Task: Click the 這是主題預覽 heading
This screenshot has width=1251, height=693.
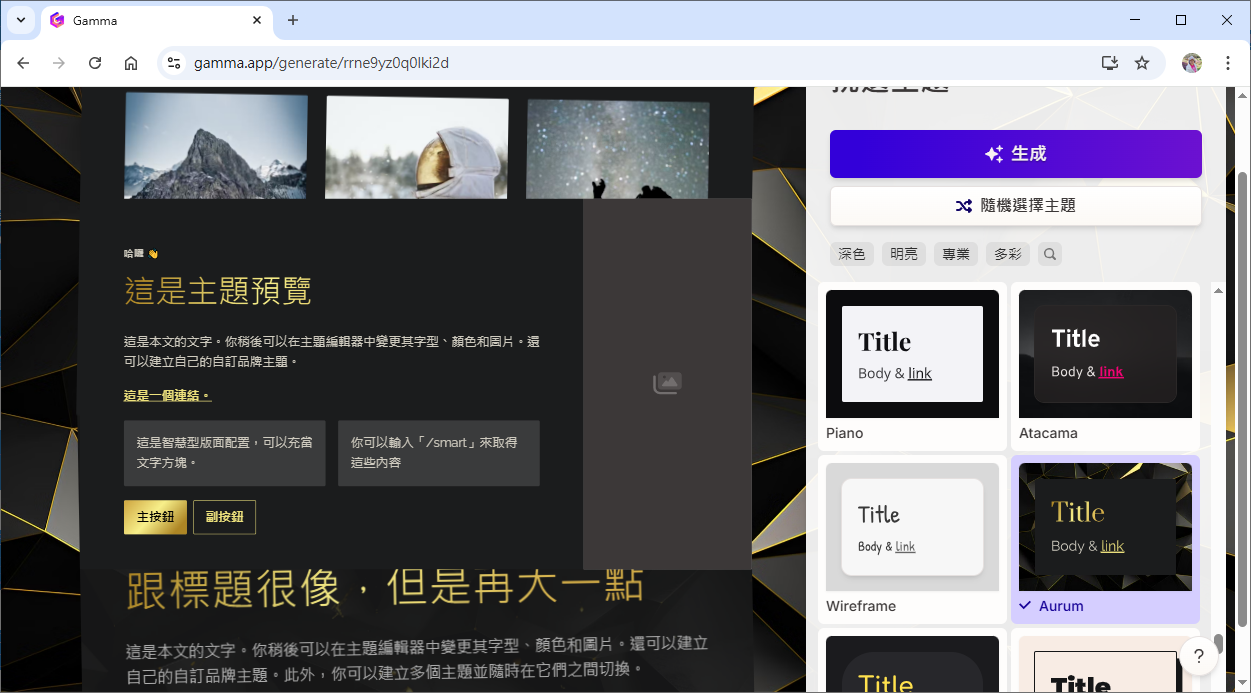Action: (x=218, y=291)
